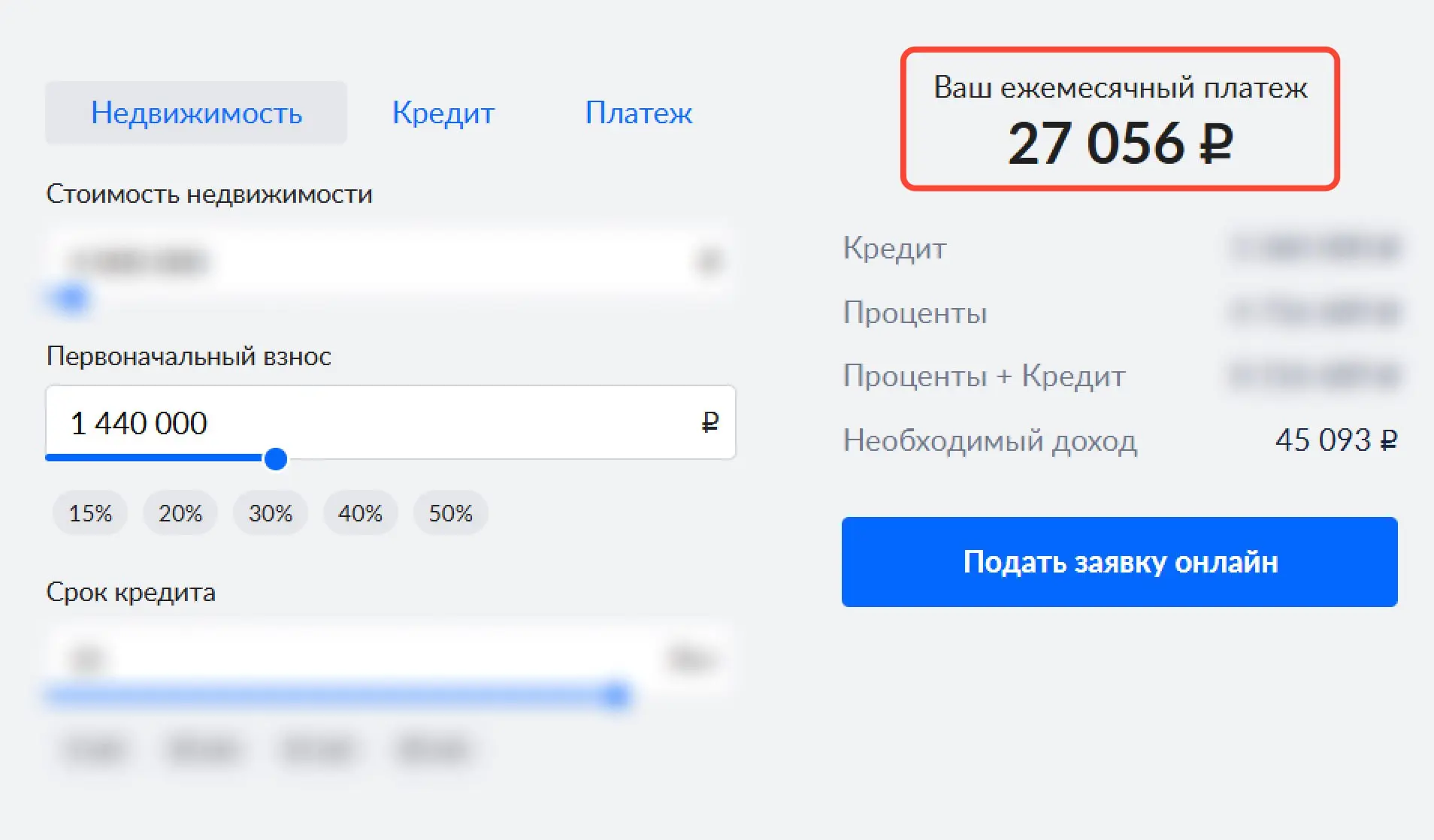Select the 30% down payment preset
The width and height of the screenshot is (1434, 840).
[271, 513]
